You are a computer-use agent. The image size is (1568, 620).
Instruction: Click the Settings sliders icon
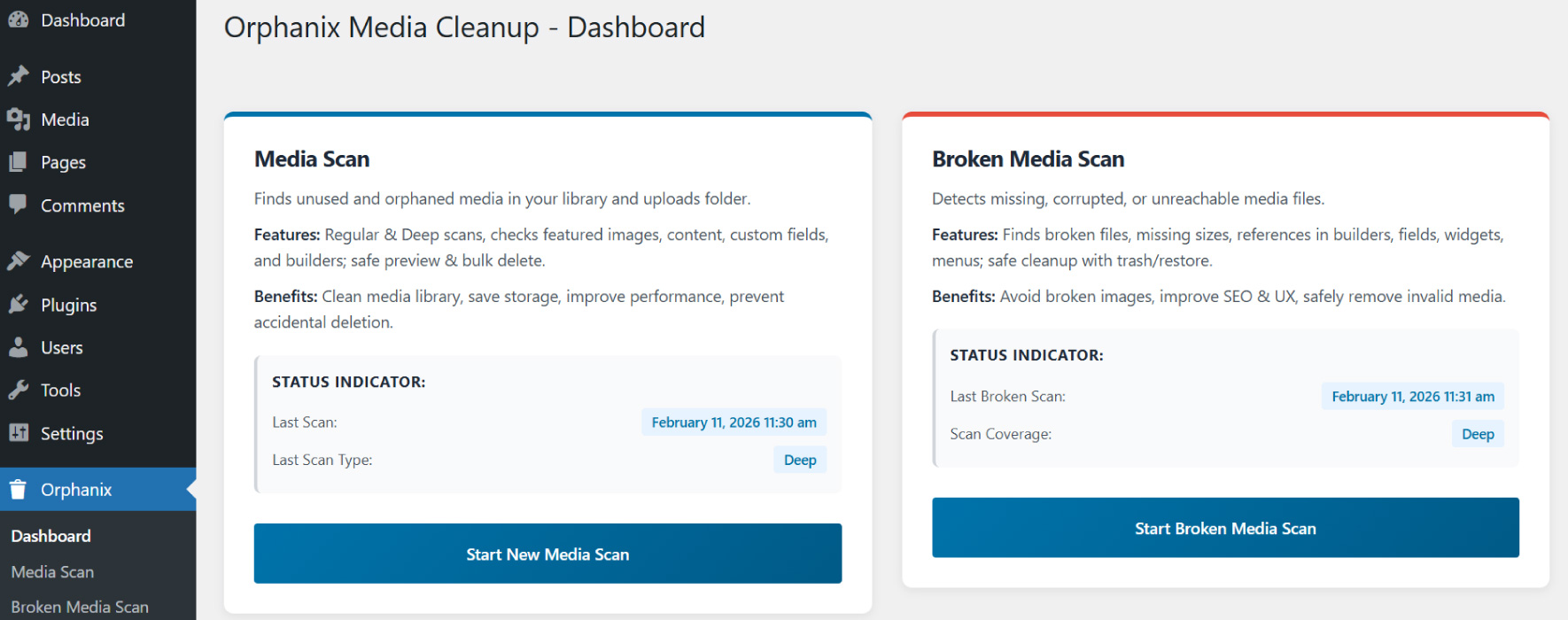19,433
